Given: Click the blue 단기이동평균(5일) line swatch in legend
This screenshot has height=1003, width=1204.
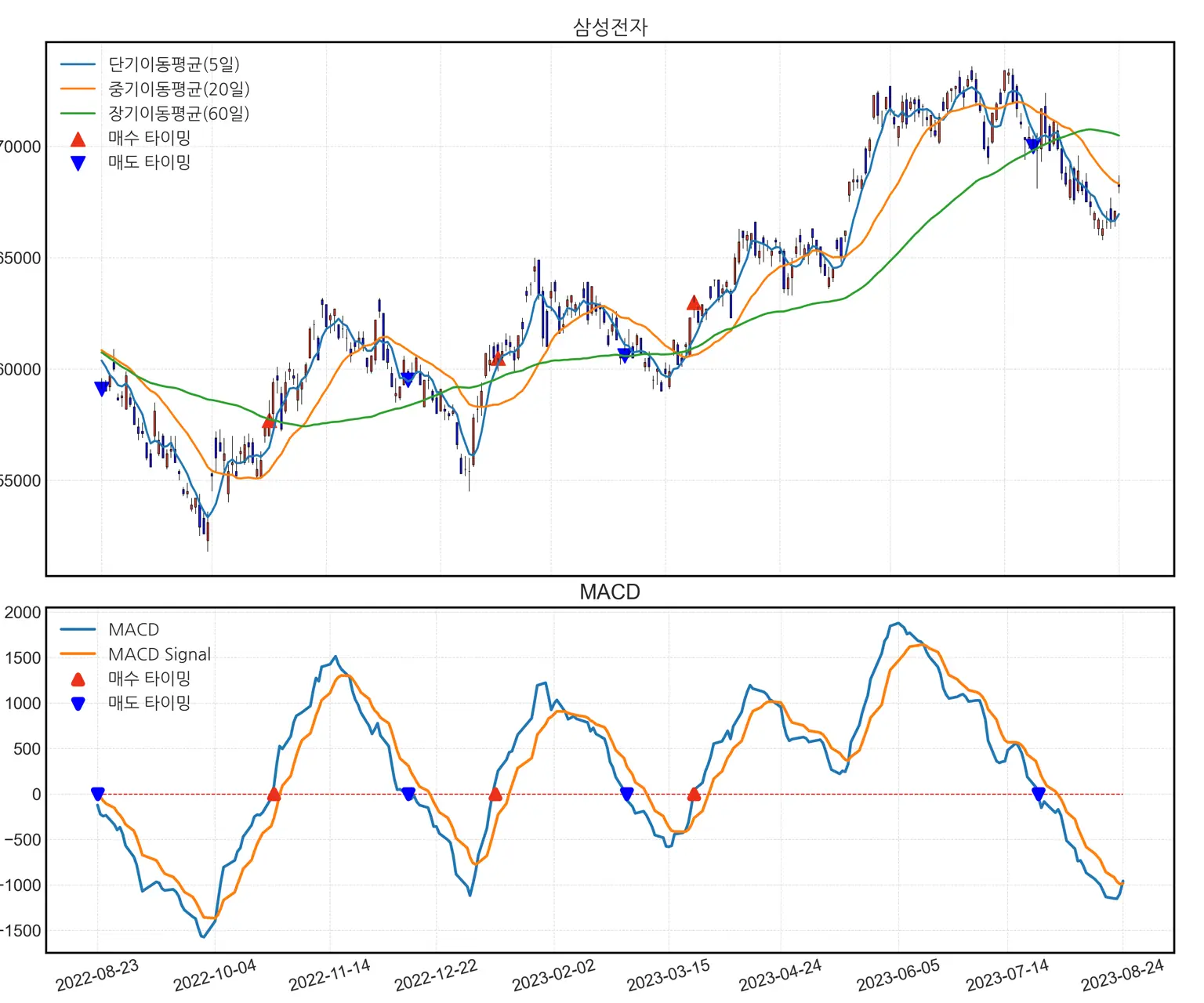Looking at the screenshot, I should pos(78,65).
